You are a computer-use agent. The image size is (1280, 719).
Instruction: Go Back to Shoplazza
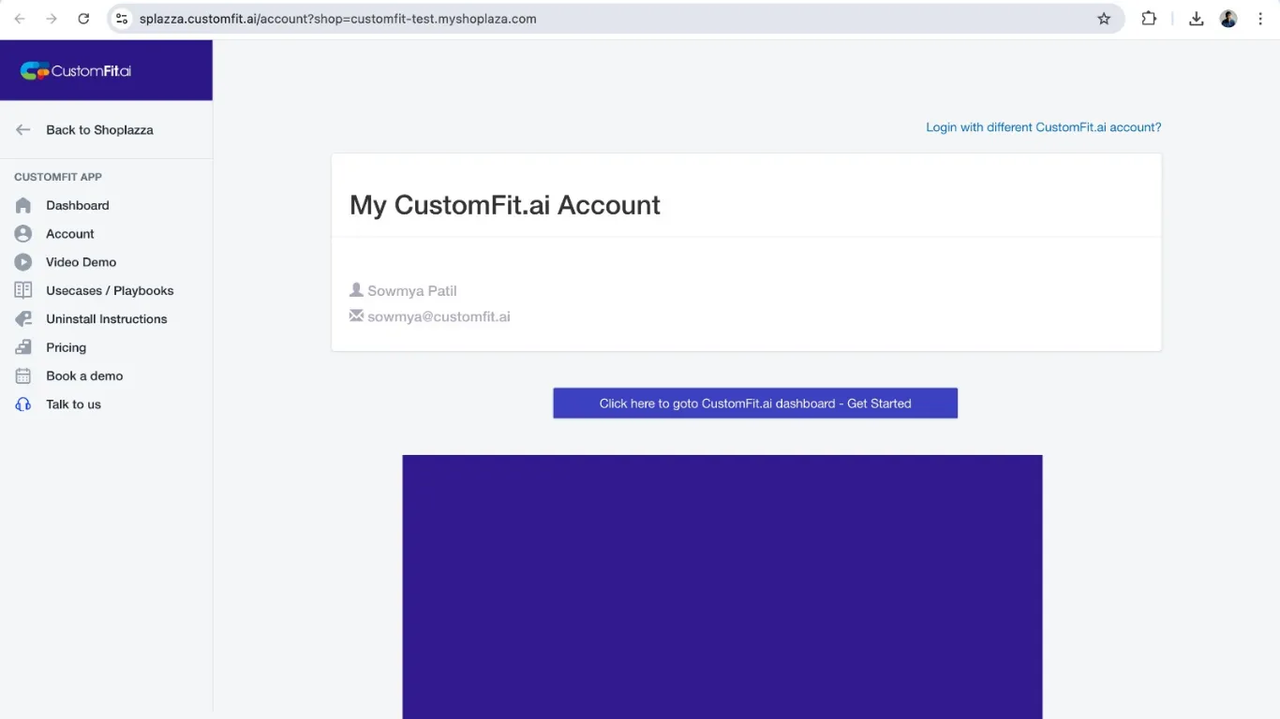99,130
